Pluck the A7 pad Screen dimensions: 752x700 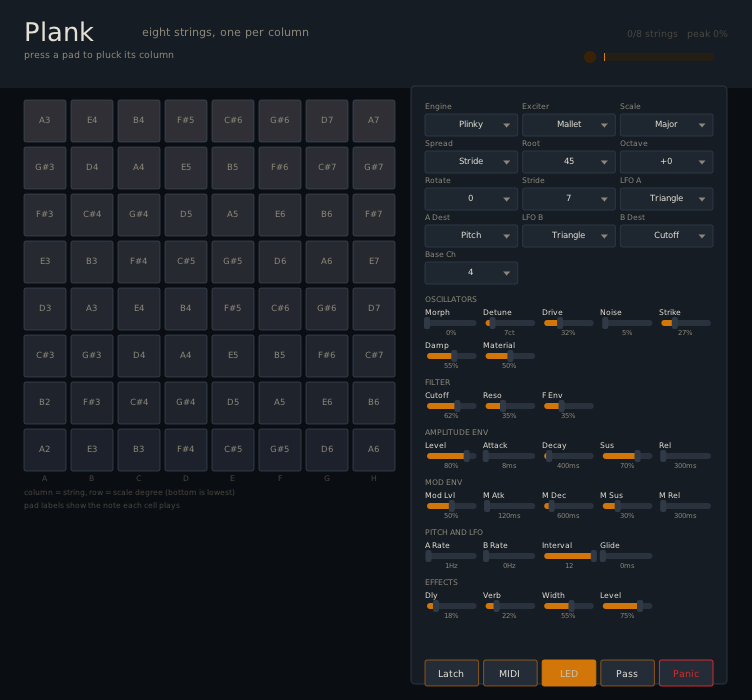tap(374, 121)
